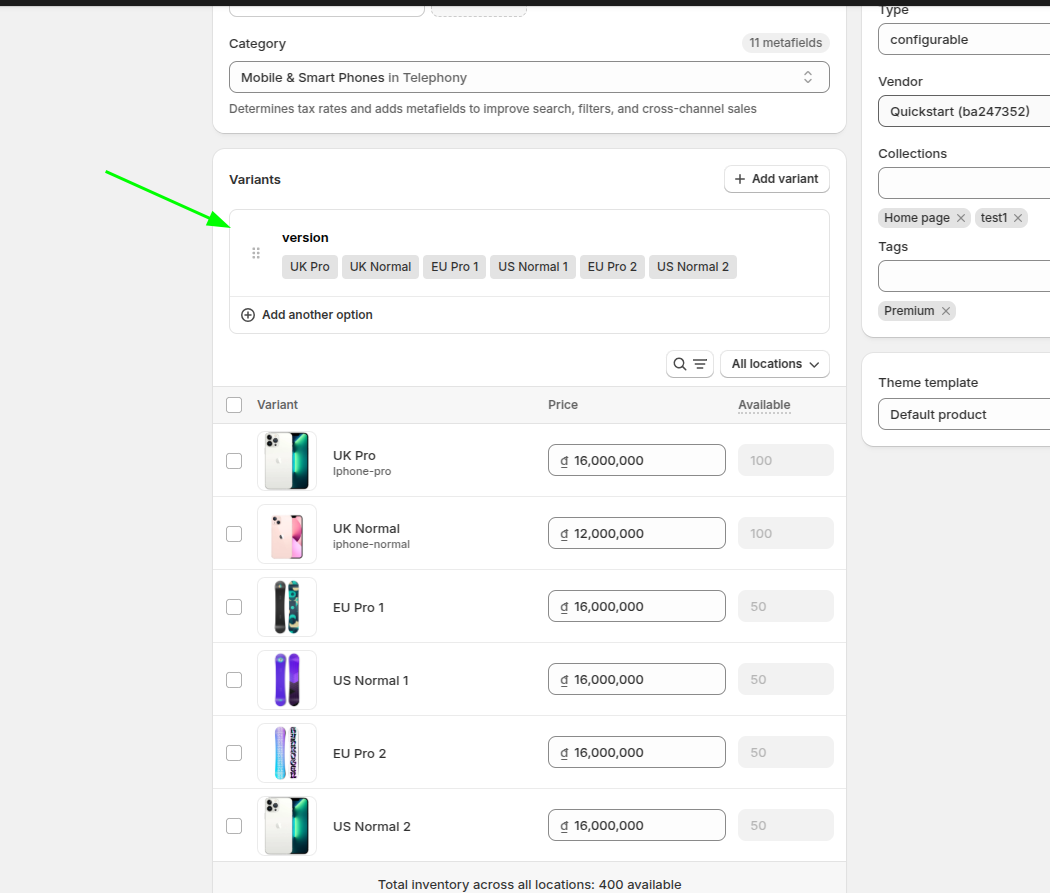Viewport: 1050px width, 893px height.
Task: Click the UK Normal price field
Action: [x=637, y=534]
